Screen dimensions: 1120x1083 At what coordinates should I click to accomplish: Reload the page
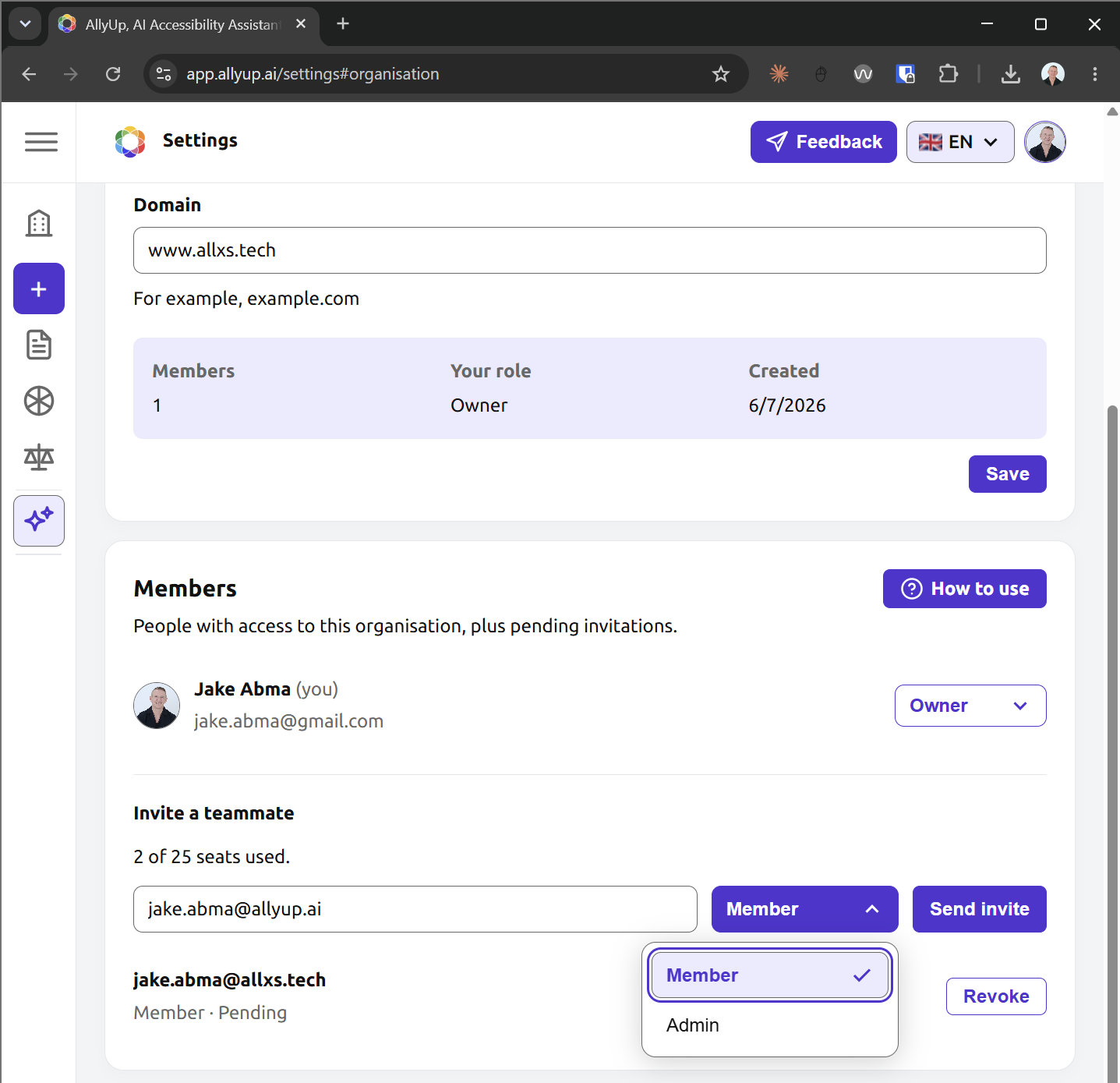[x=113, y=74]
